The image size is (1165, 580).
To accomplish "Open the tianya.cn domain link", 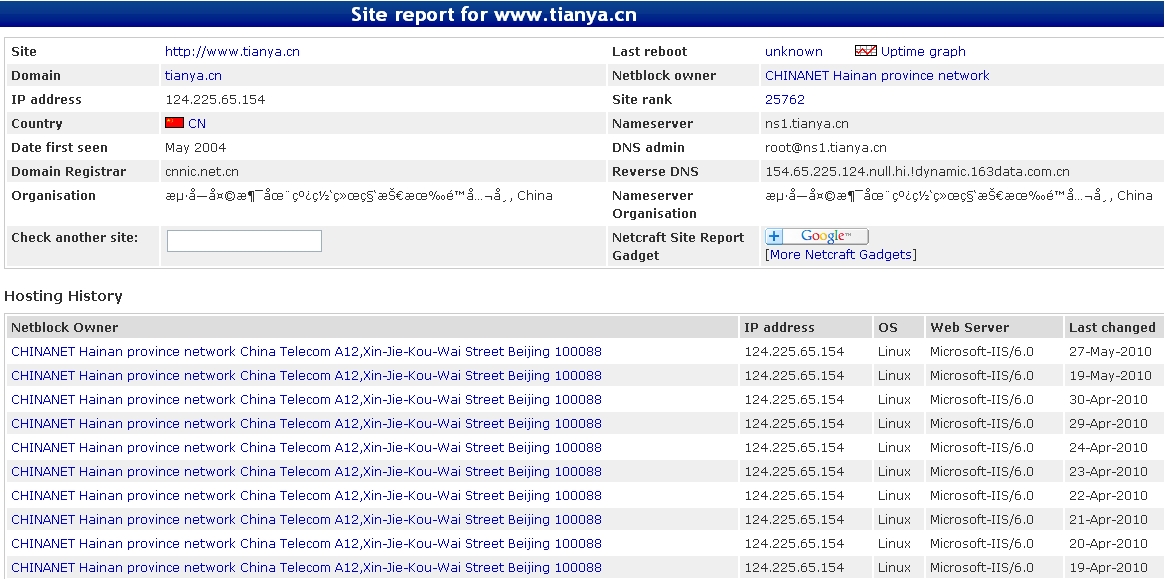I will click(x=193, y=76).
